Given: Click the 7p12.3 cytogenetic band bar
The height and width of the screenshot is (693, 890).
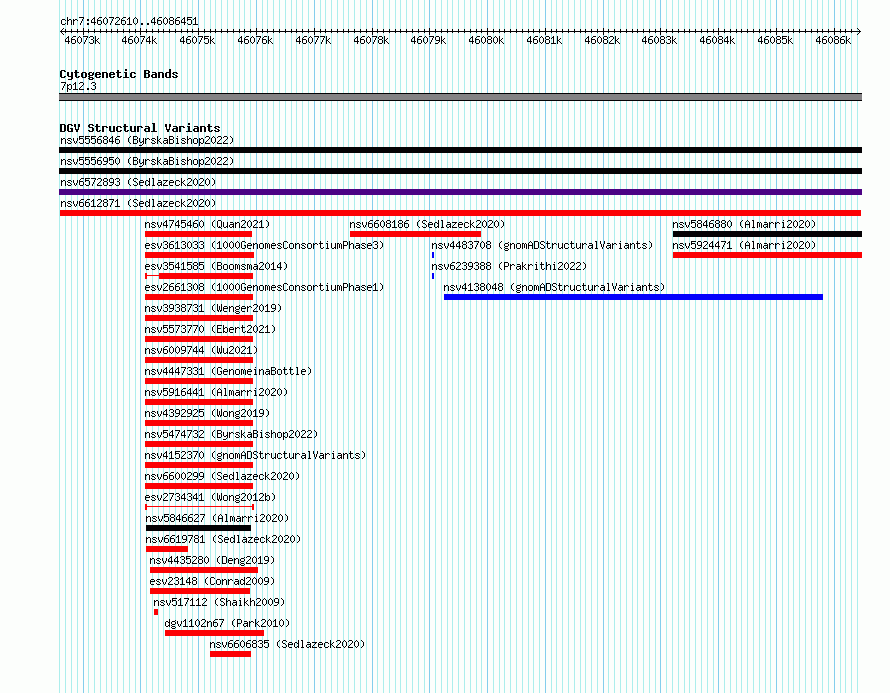Looking at the screenshot, I should pos(460,97).
